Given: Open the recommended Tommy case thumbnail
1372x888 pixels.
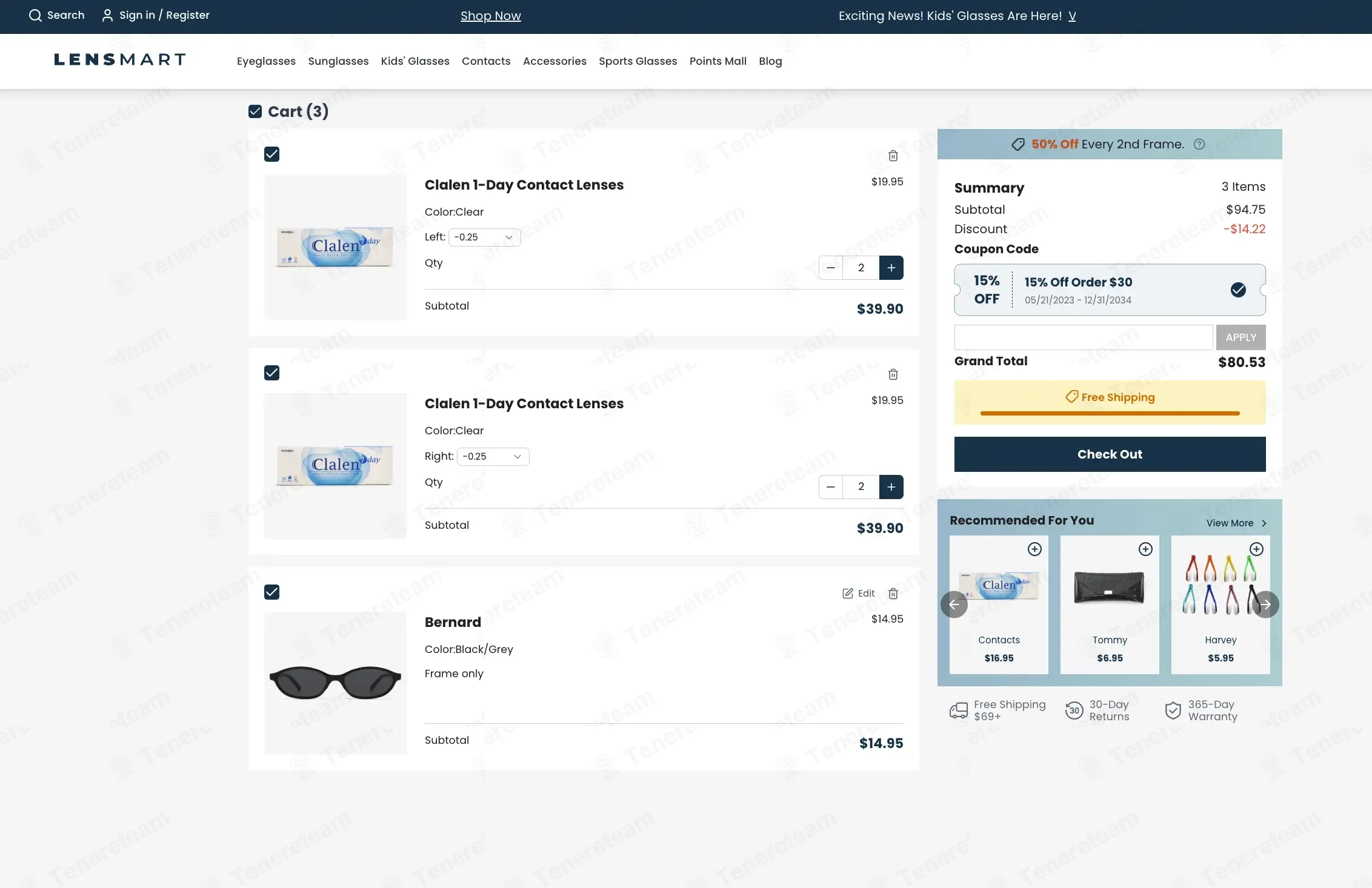Looking at the screenshot, I should [1109, 588].
